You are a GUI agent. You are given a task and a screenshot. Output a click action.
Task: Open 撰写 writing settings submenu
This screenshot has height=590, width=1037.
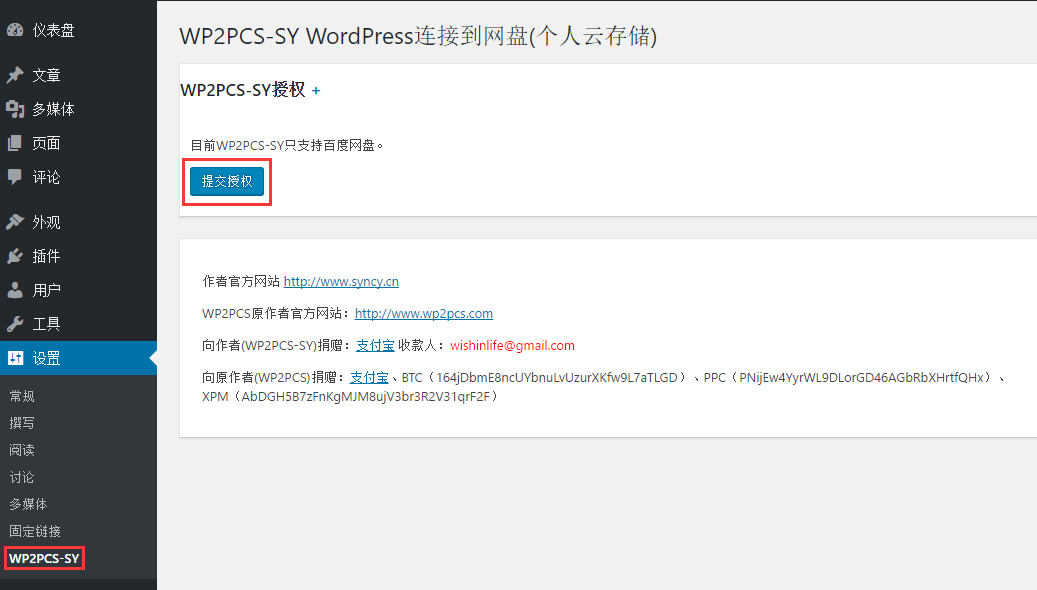[22, 423]
